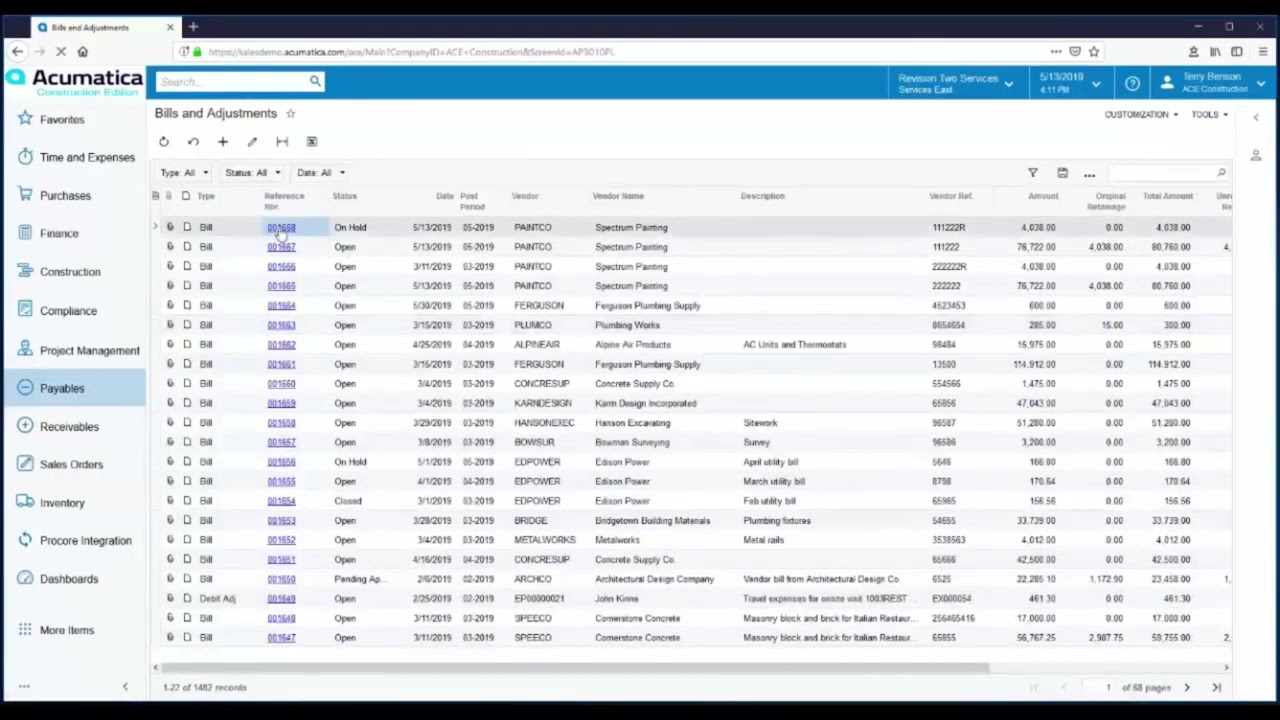This screenshot has width=1280, height=720.
Task: Expand the Tools menu
Action: click(x=1209, y=115)
